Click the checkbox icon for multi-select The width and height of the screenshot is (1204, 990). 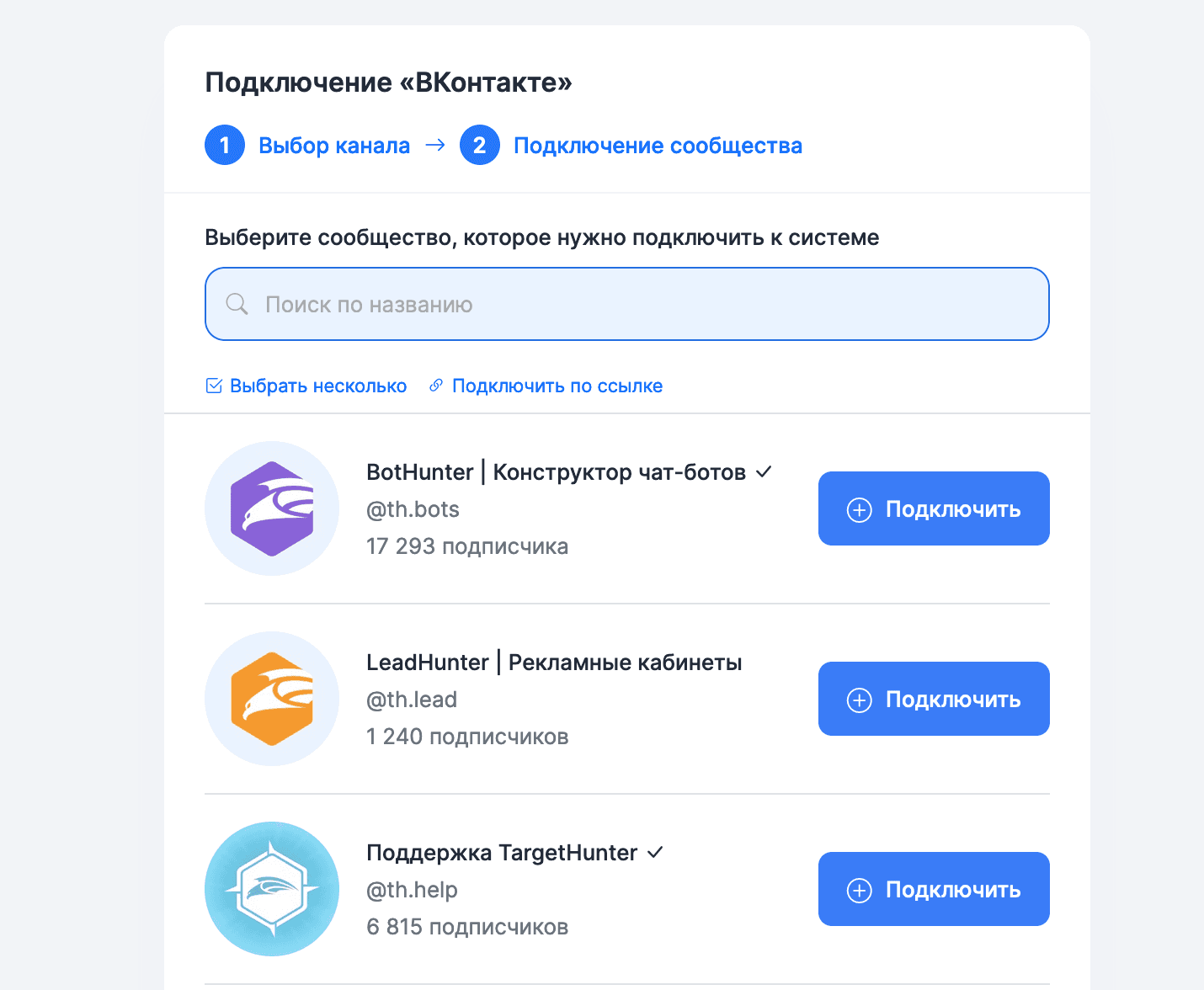point(214,386)
